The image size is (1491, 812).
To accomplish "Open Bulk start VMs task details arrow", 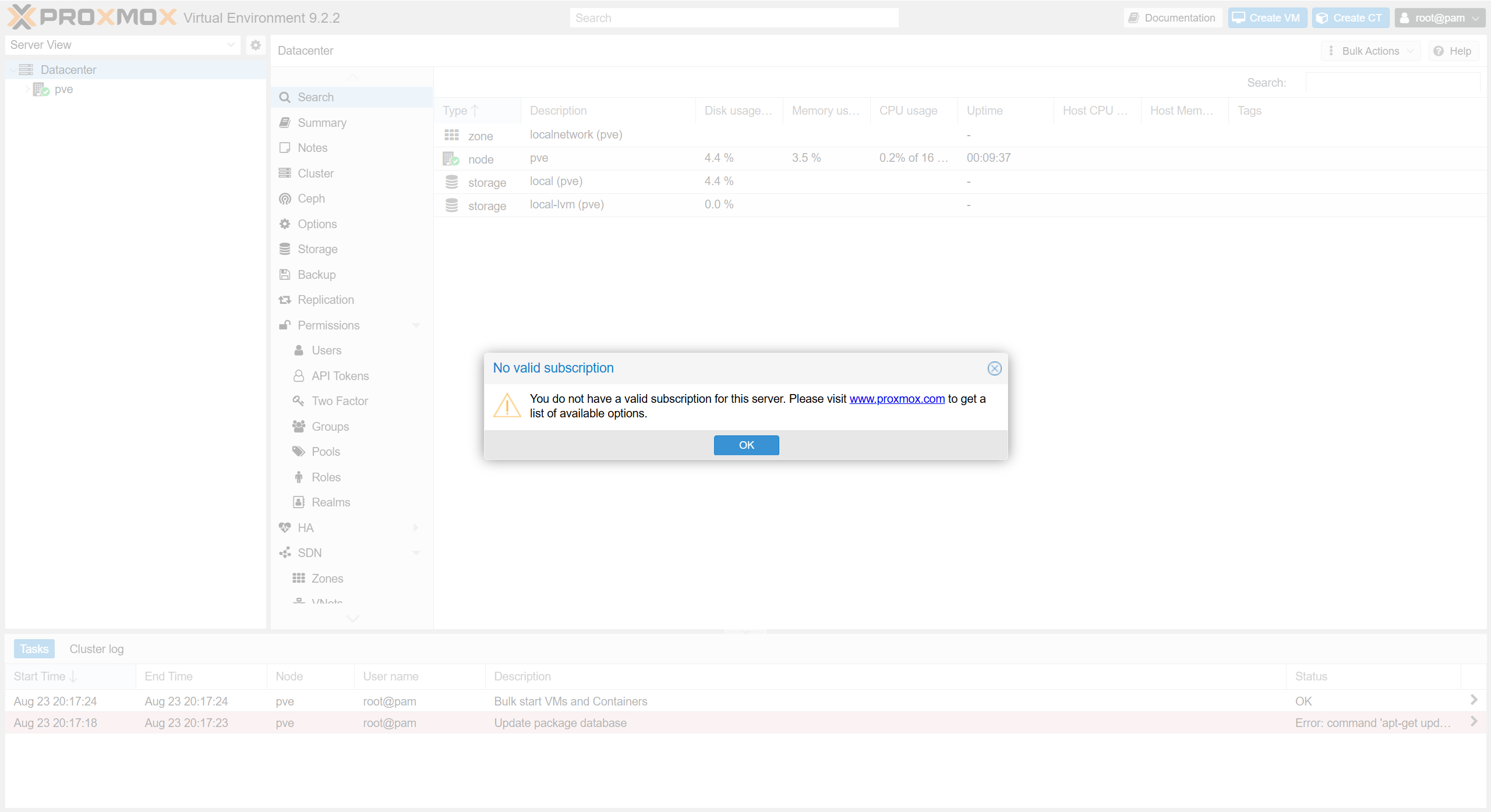I will click(x=1474, y=700).
